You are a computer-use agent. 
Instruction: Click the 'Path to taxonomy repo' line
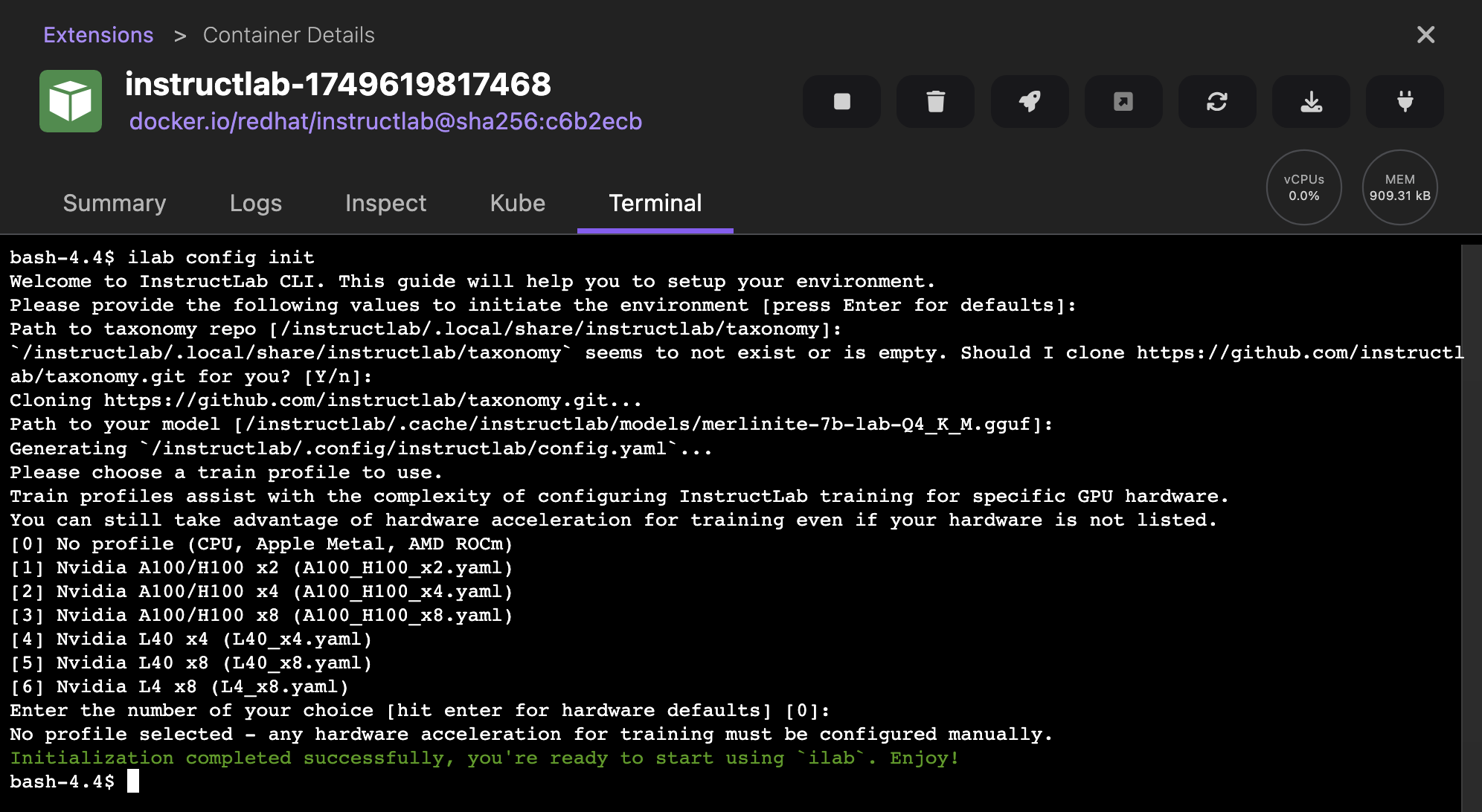point(426,329)
